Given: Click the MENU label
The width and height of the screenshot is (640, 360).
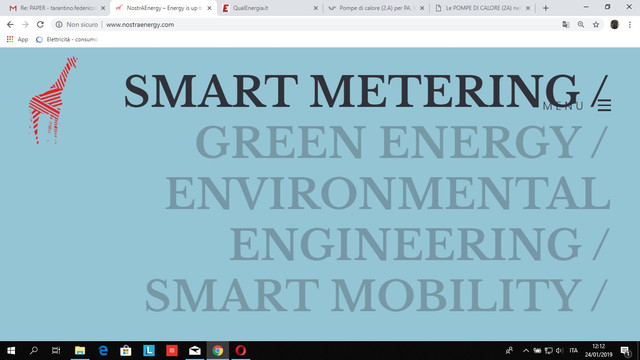Looking at the screenshot, I should [563, 106].
